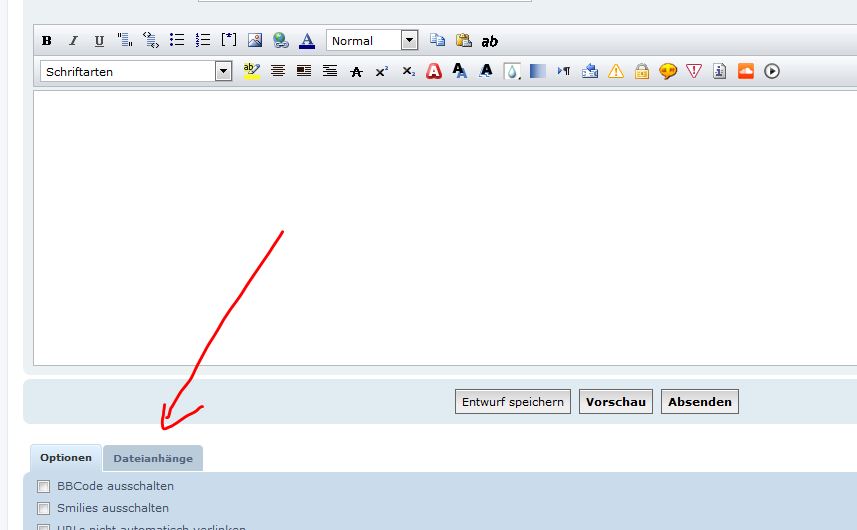This screenshot has height=530, width=857.
Task: Check Smilies ausschalten option
Action: [x=44, y=508]
